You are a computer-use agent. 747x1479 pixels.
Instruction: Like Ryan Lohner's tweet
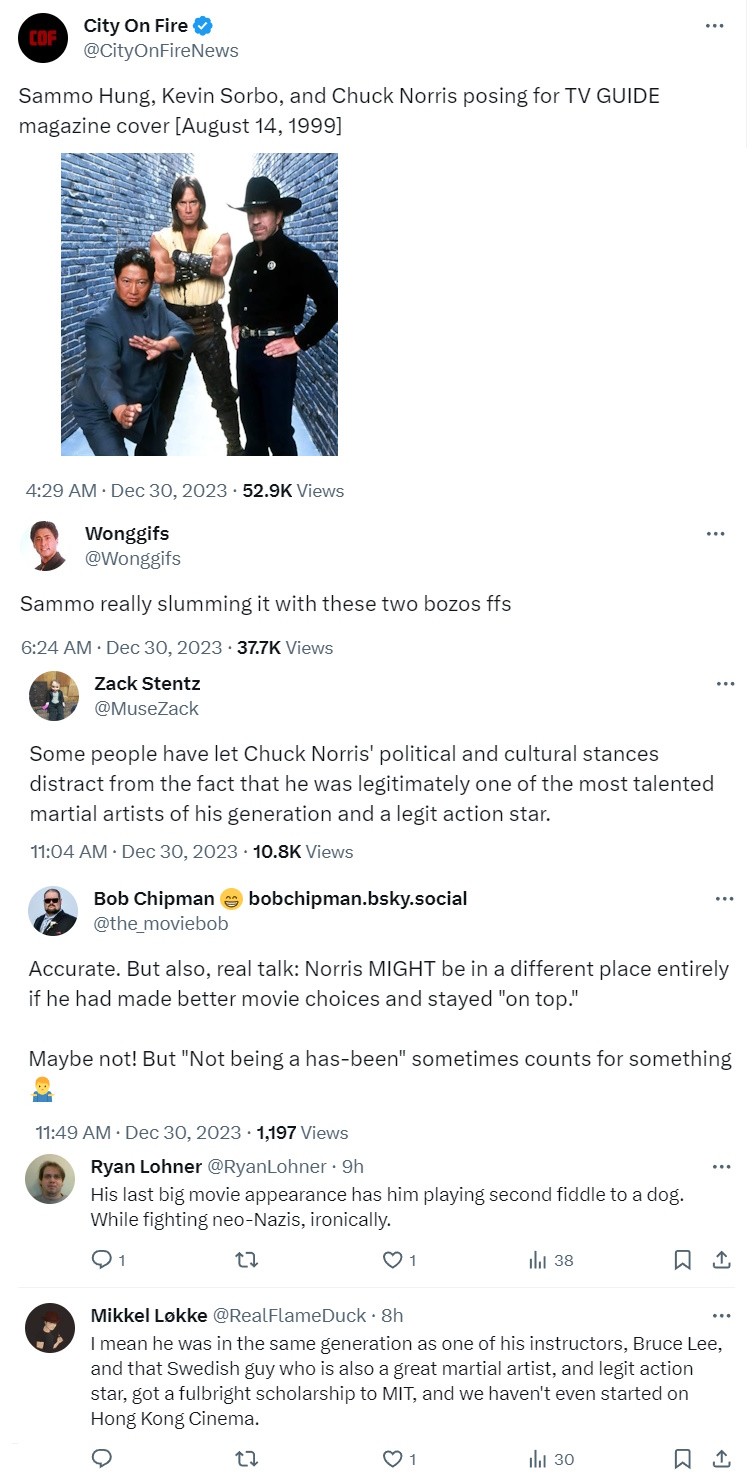[x=394, y=1260]
